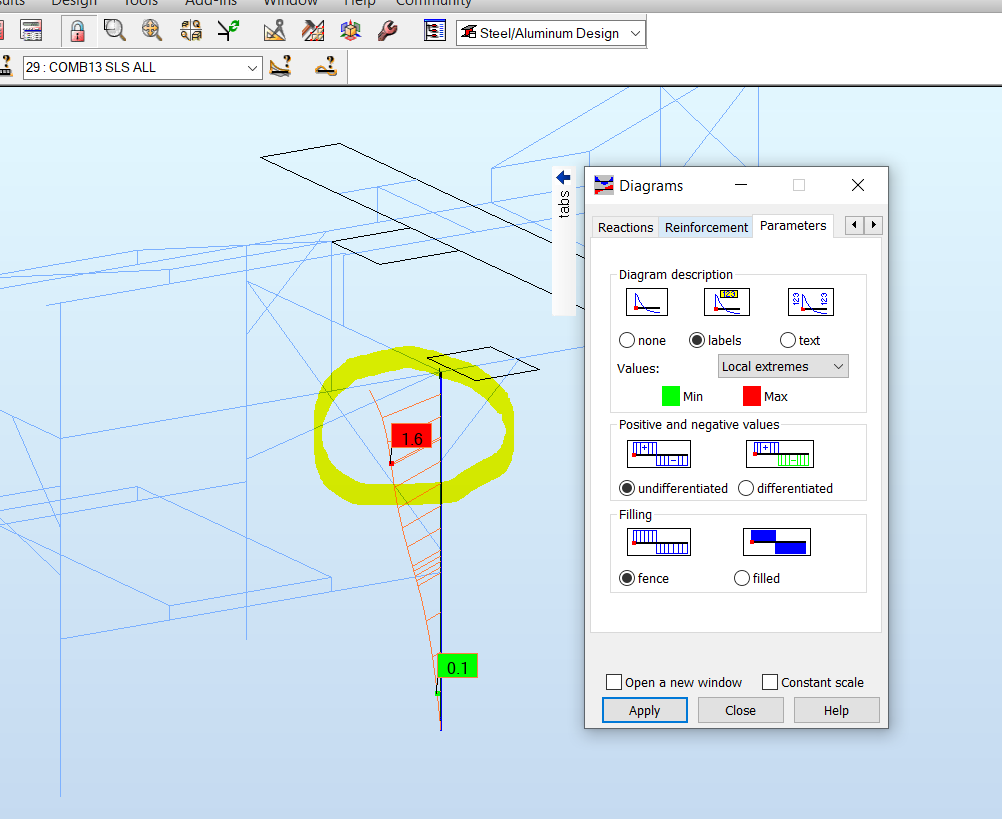Select the 'labels' radio button
Image resolution: width=1002 pixels, height=819 pixels.
pos(697,341)
